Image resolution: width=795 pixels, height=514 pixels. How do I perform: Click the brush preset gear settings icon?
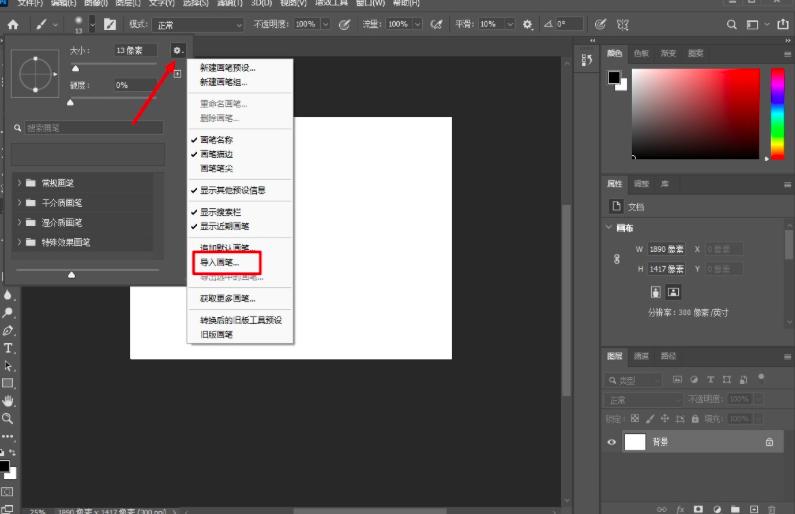[x=177, y=49]
